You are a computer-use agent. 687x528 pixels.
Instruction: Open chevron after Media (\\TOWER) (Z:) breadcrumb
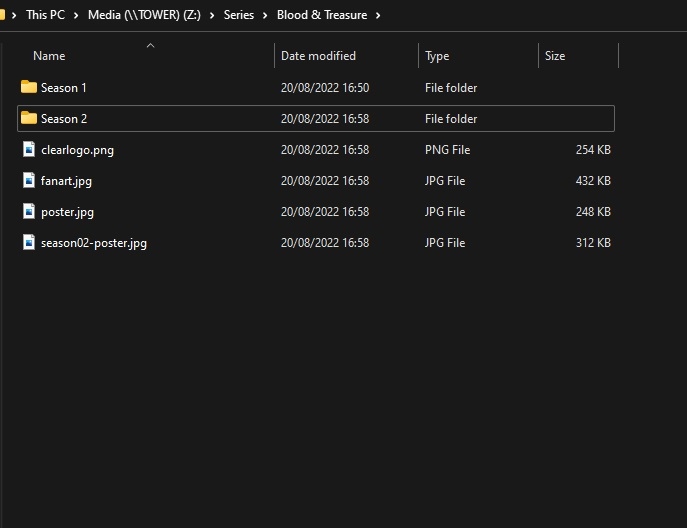coord(213,15)
